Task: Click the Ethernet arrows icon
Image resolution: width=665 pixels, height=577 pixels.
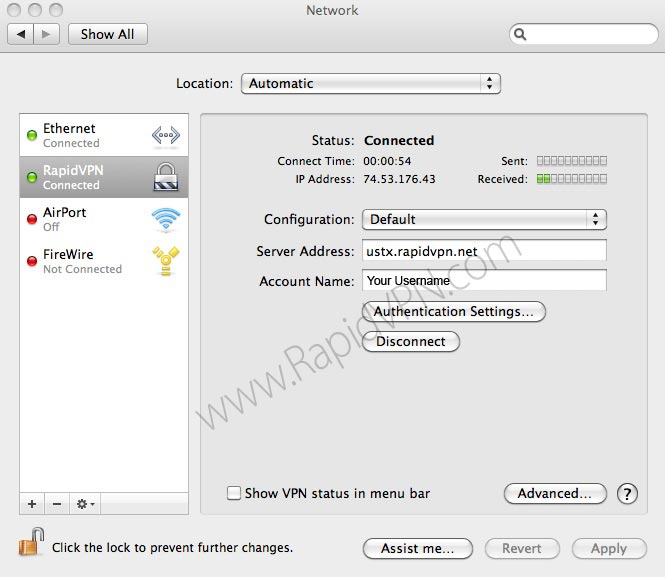Action: pyautogui.click(x=166, y=136)
